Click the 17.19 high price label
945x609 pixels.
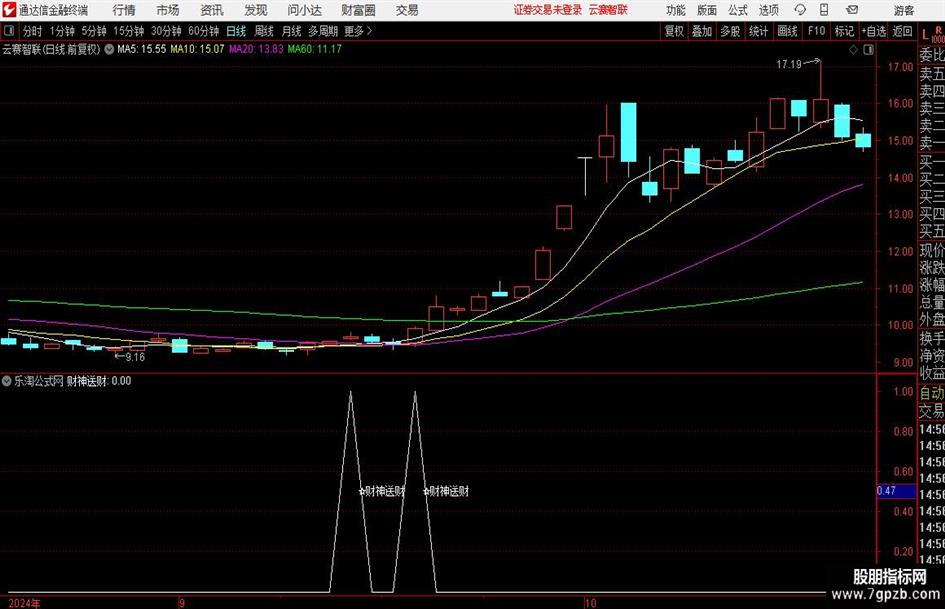tap(788, 64)
